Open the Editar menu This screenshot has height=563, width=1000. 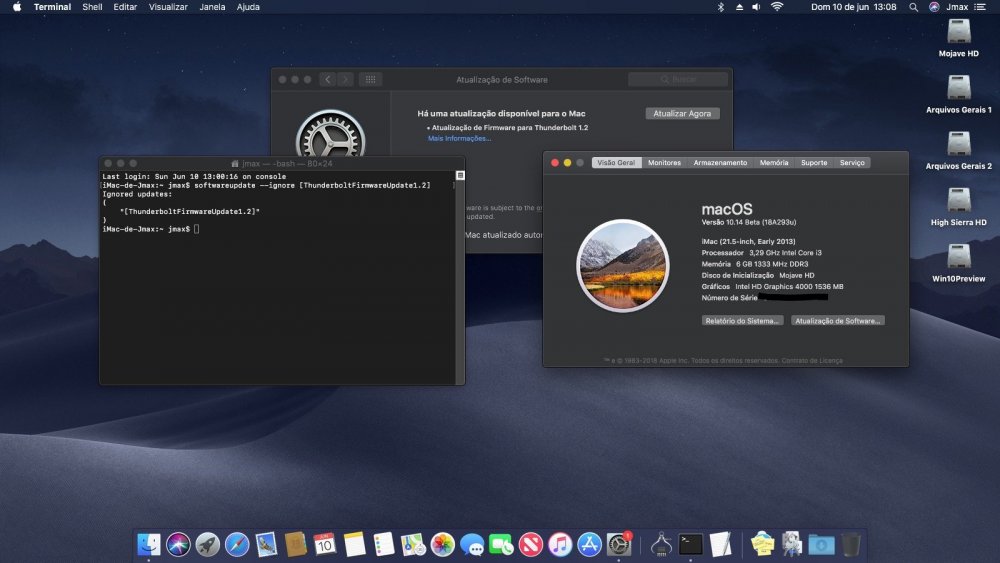125,7
